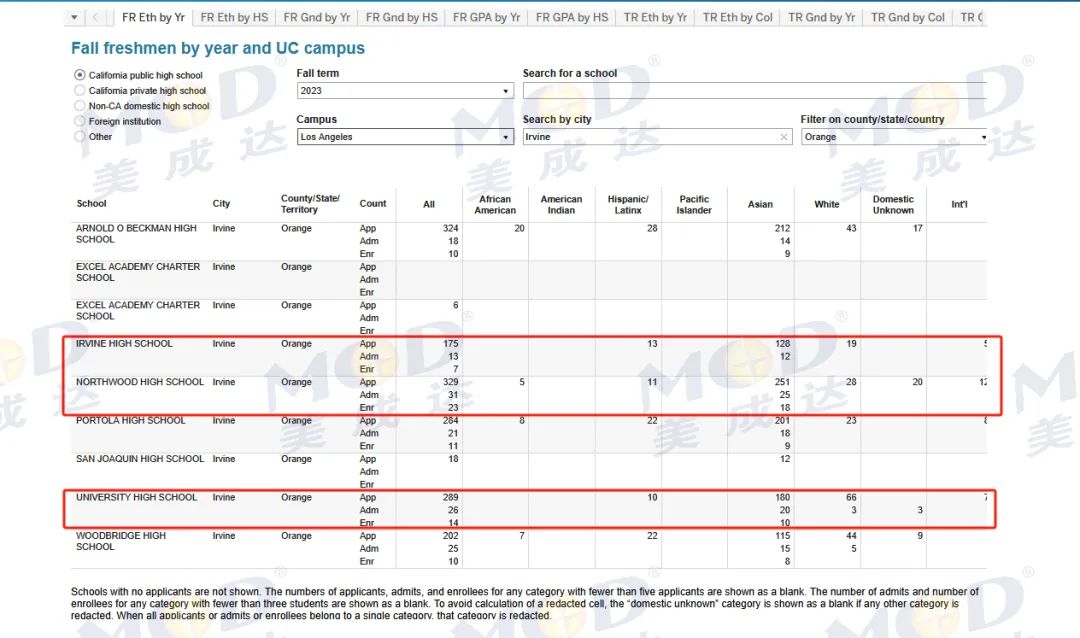This screenshot has height=638, width=1080.
Task: Click Beckman Asian applicants value 212
Action: [x=782, y=228]
